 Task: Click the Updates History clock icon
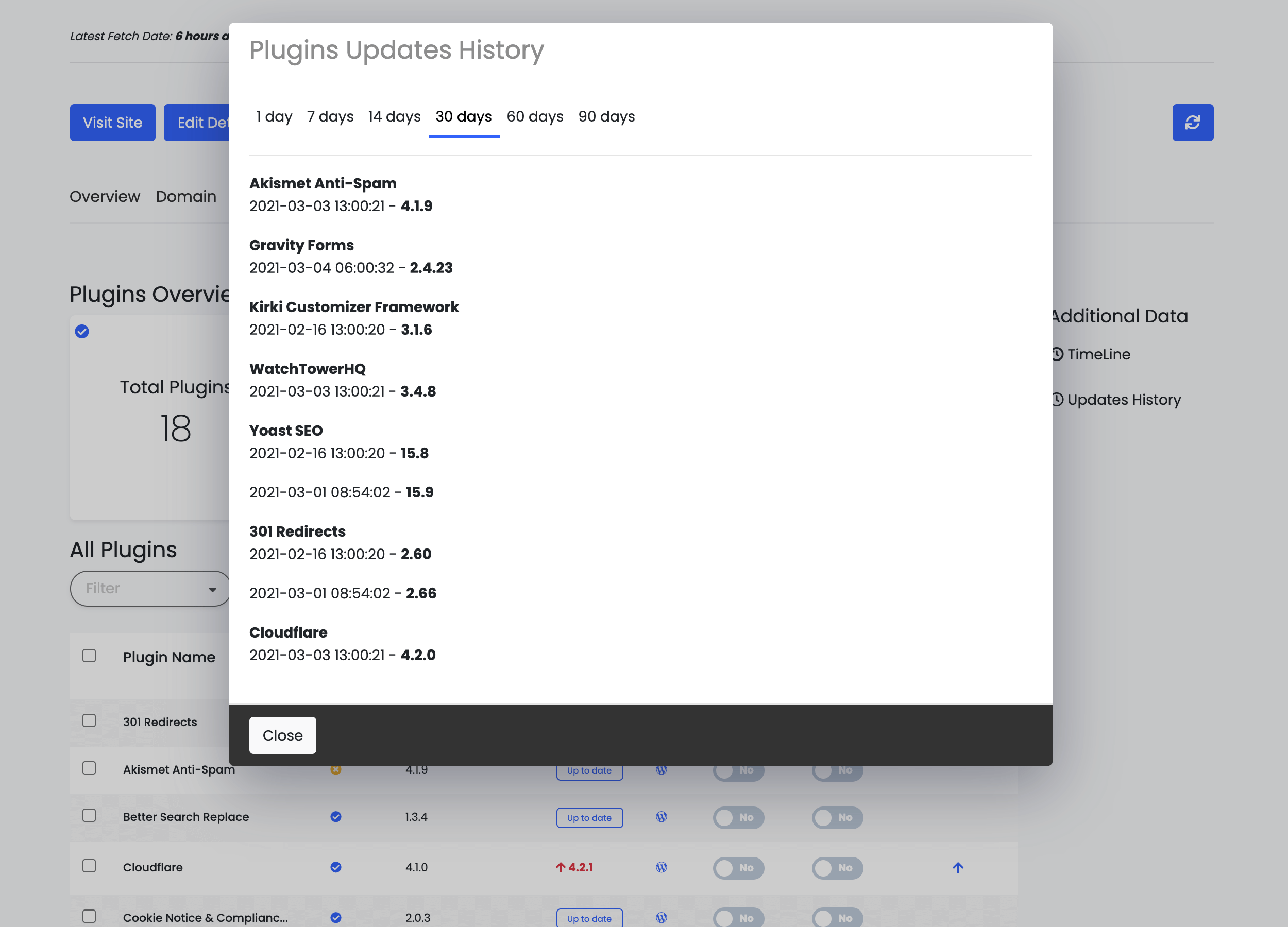(x=1057, y=400)
